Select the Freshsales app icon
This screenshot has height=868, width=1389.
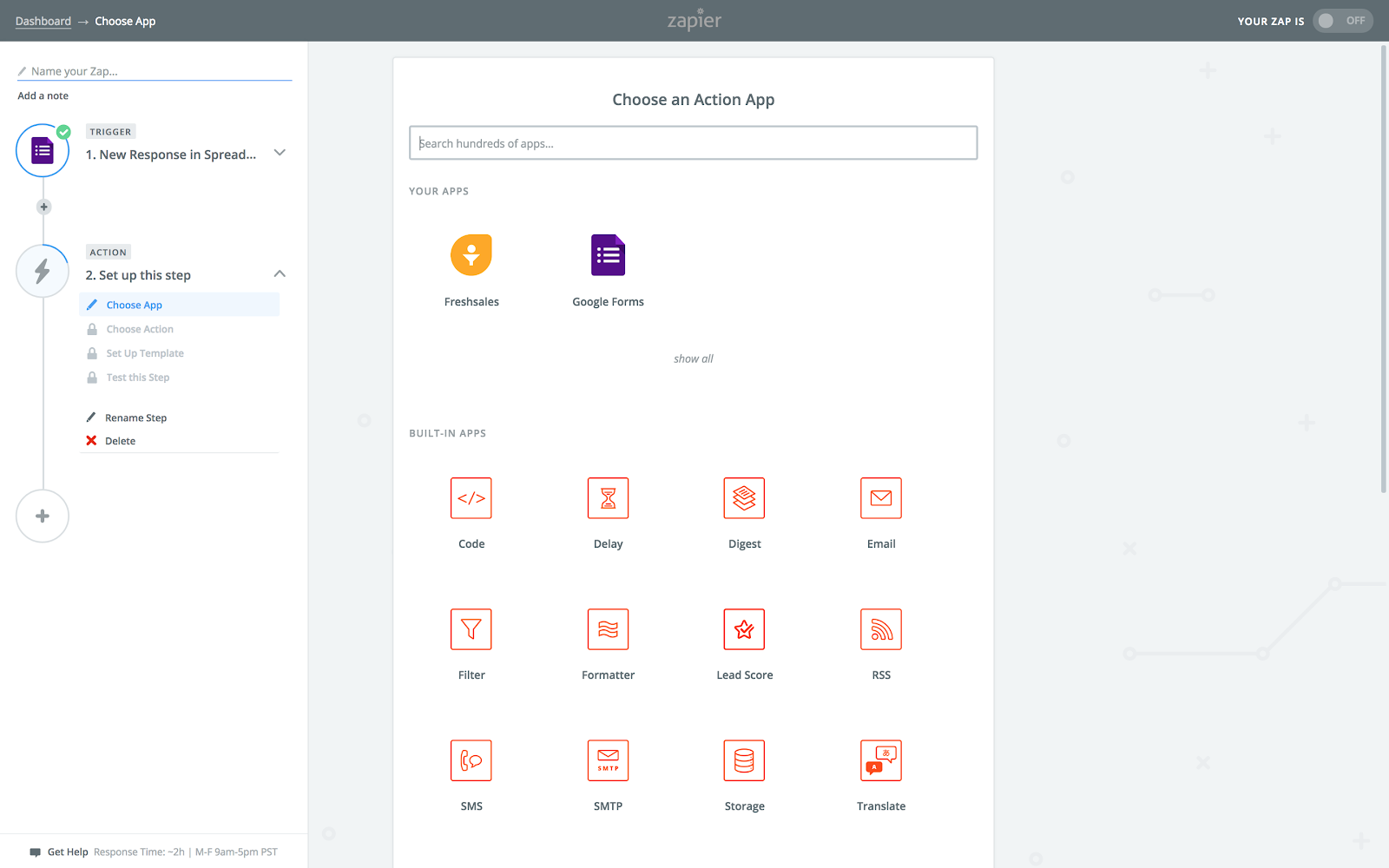tap(471, 255)
